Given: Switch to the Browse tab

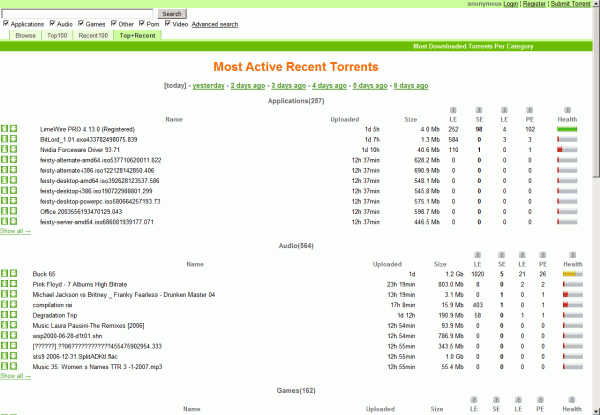Looking at the screenshot, I should [x=25, y=36].
